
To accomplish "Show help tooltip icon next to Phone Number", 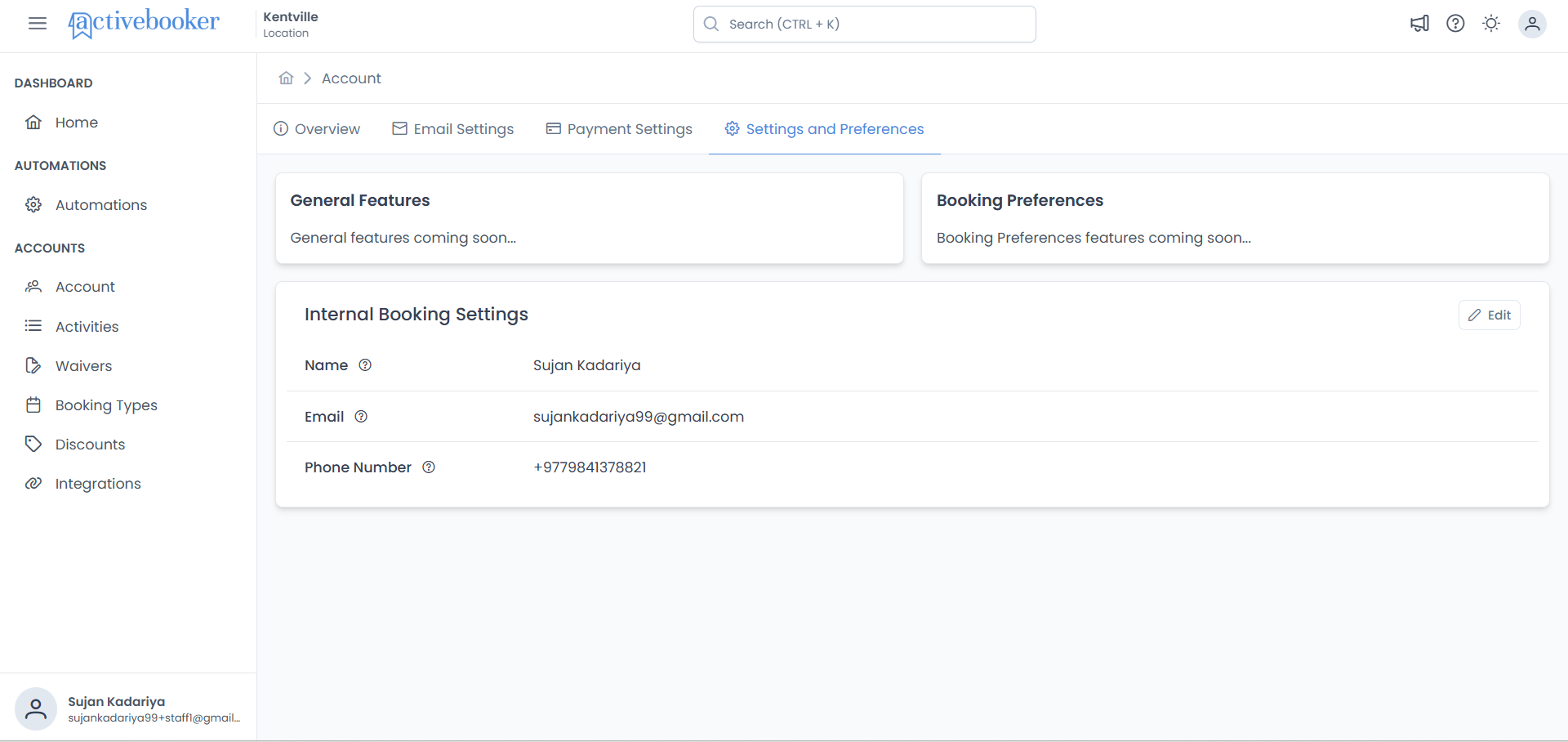I will click(429, 467).
